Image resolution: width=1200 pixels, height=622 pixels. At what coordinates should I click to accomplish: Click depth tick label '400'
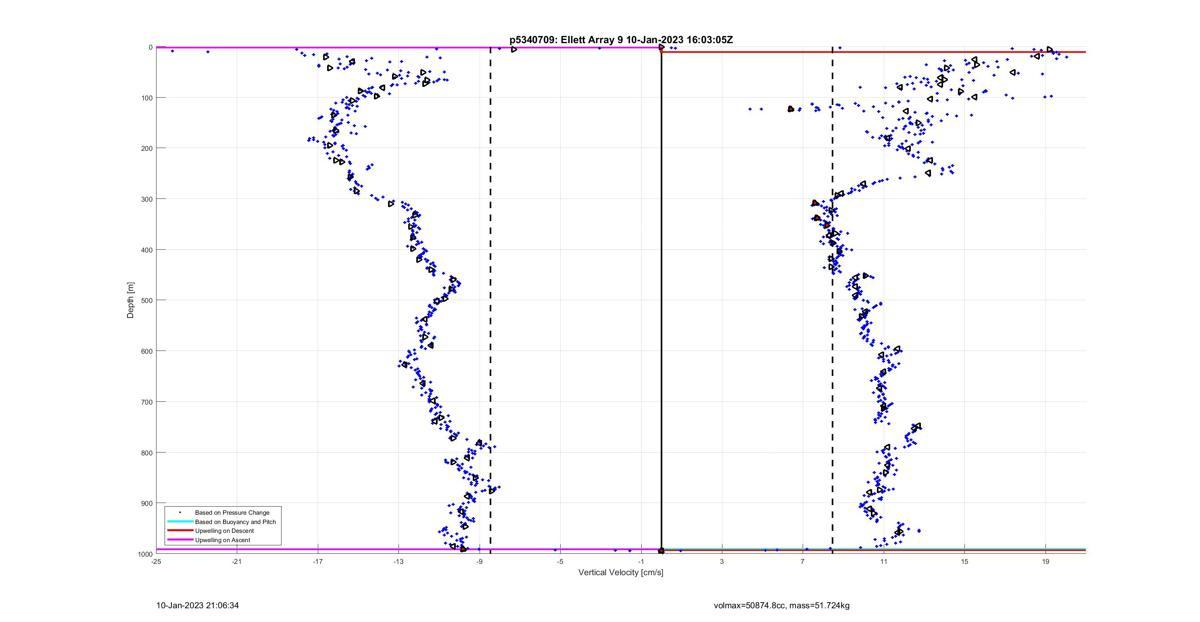coord(146,250)
